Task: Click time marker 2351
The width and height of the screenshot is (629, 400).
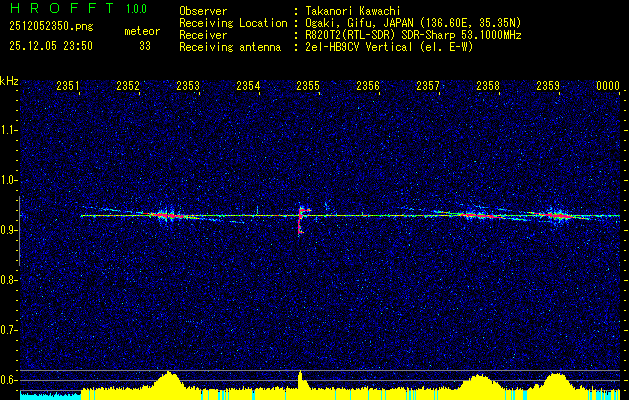Action: 67,86
